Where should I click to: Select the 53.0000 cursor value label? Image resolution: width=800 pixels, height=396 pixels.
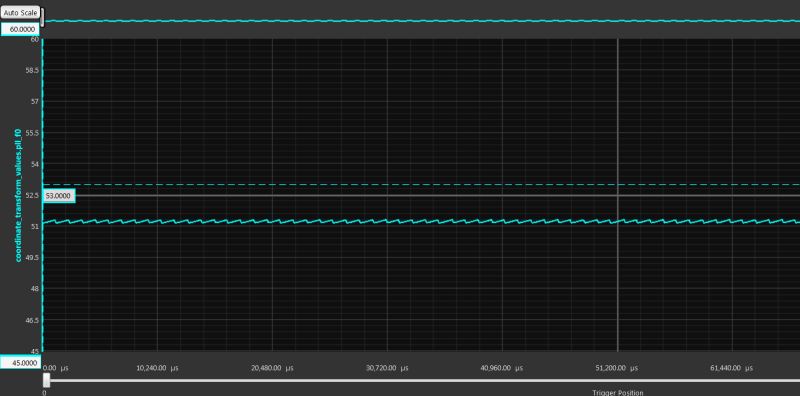[60, 195]
